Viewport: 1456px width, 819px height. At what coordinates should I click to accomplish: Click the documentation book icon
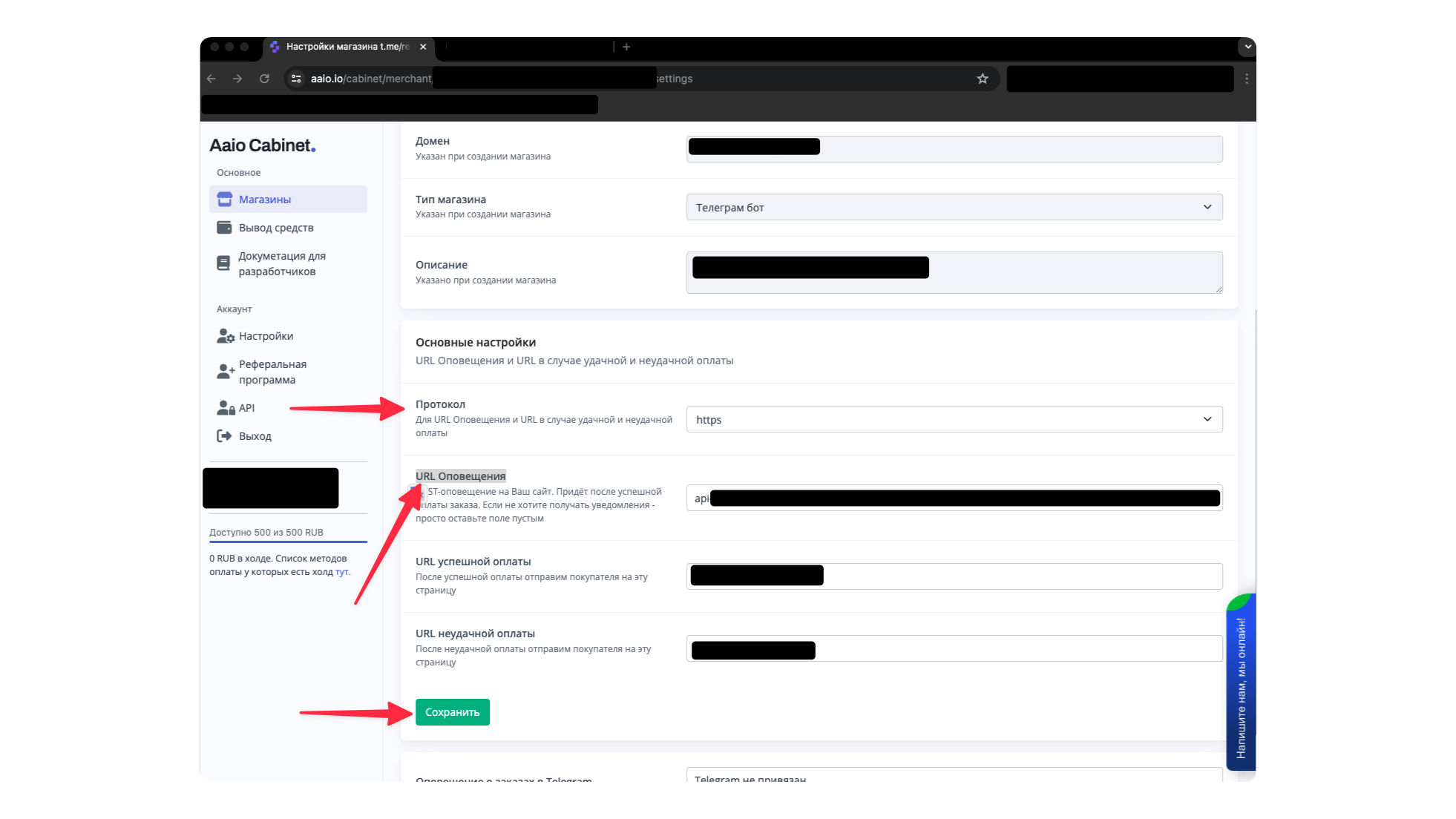(x=223, y=263)
